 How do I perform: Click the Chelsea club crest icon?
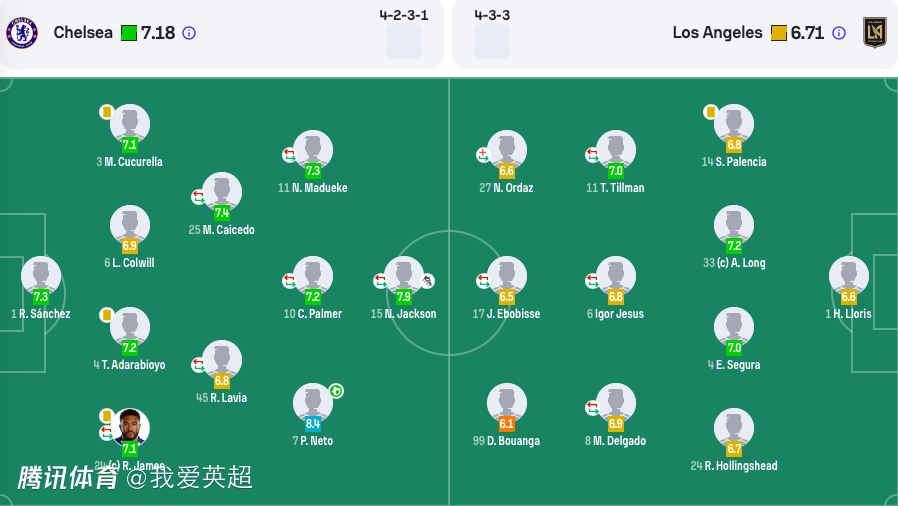22,33
